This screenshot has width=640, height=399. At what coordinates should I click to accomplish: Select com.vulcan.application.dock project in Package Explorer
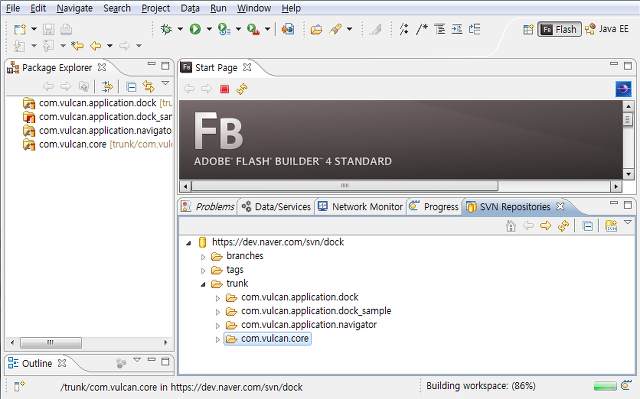coord(98,103)
